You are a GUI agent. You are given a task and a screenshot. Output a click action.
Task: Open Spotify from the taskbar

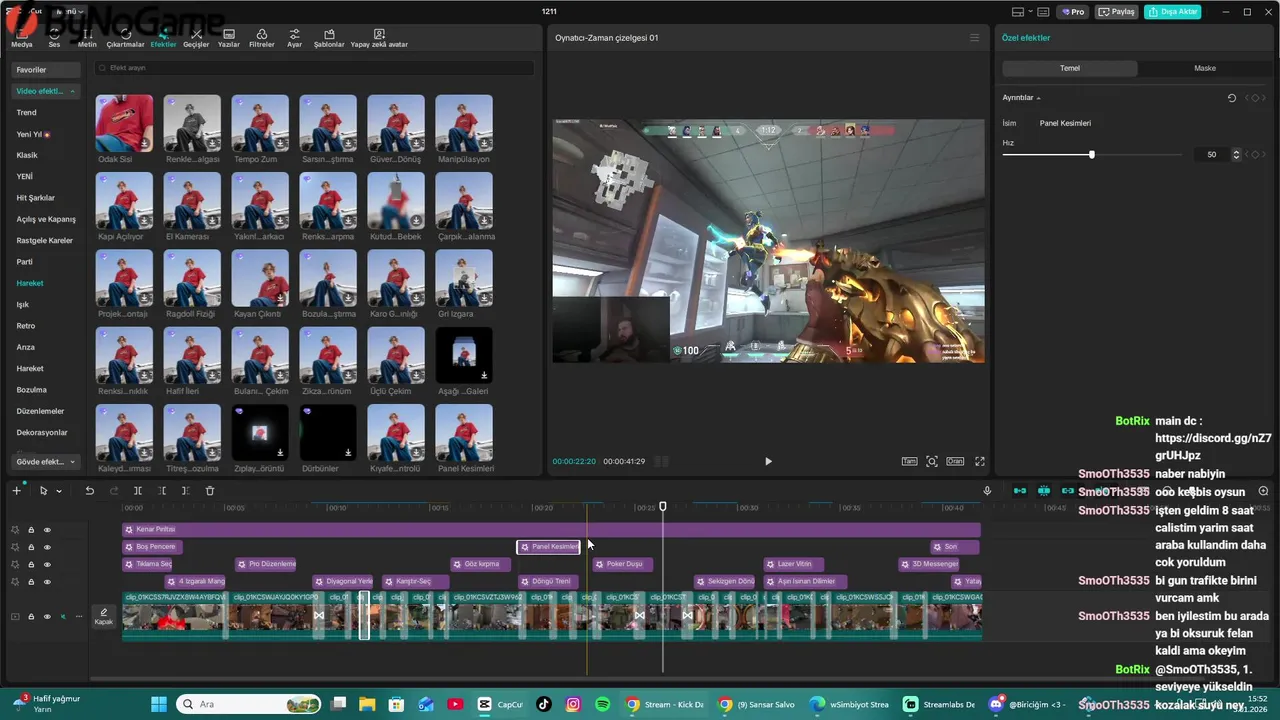point(602,704)
